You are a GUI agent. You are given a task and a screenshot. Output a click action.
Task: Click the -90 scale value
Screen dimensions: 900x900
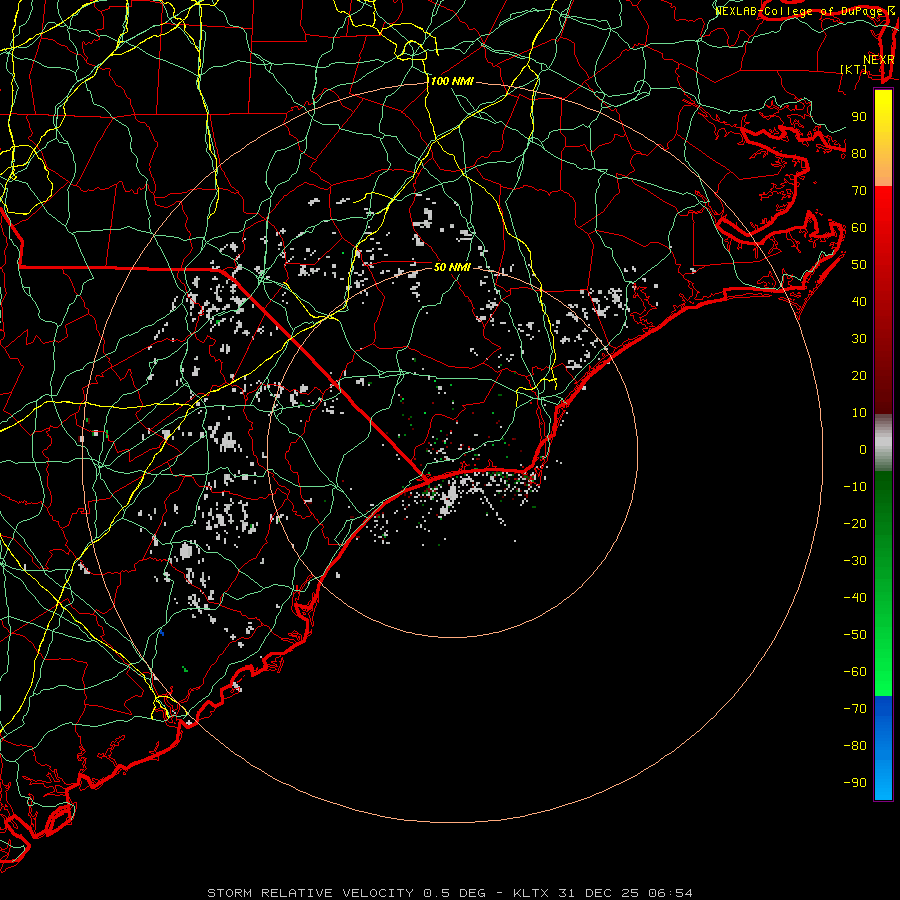click(855, 783)
